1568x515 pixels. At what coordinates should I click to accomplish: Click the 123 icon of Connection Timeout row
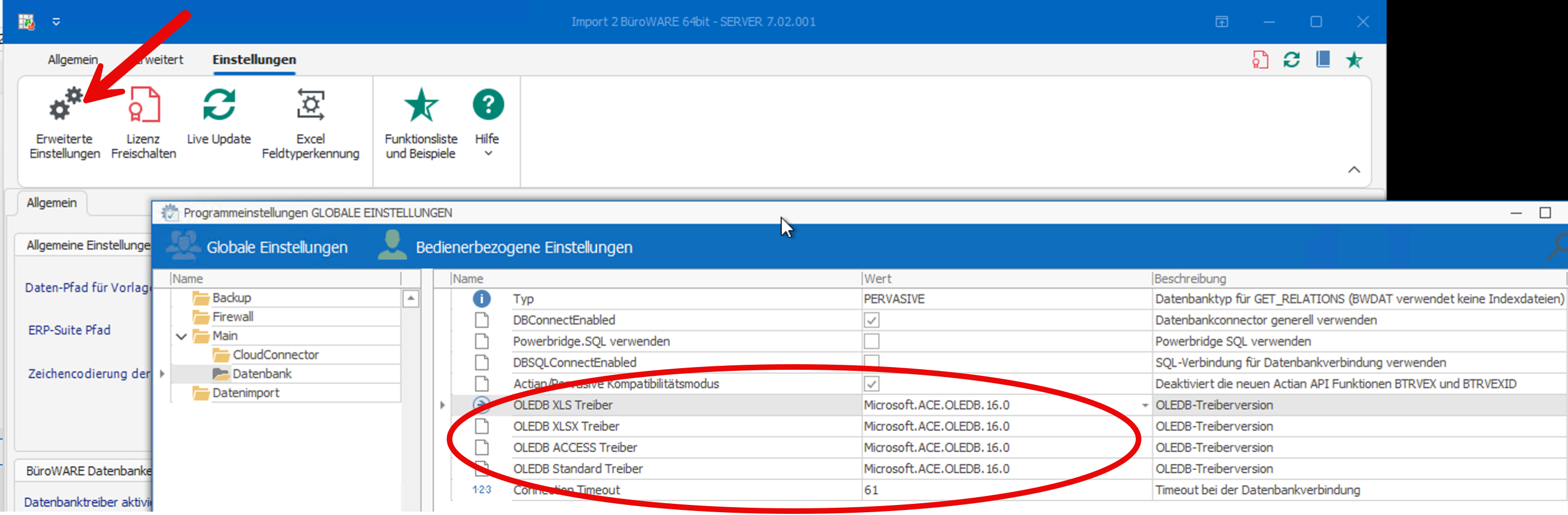[x=481, y=489]
